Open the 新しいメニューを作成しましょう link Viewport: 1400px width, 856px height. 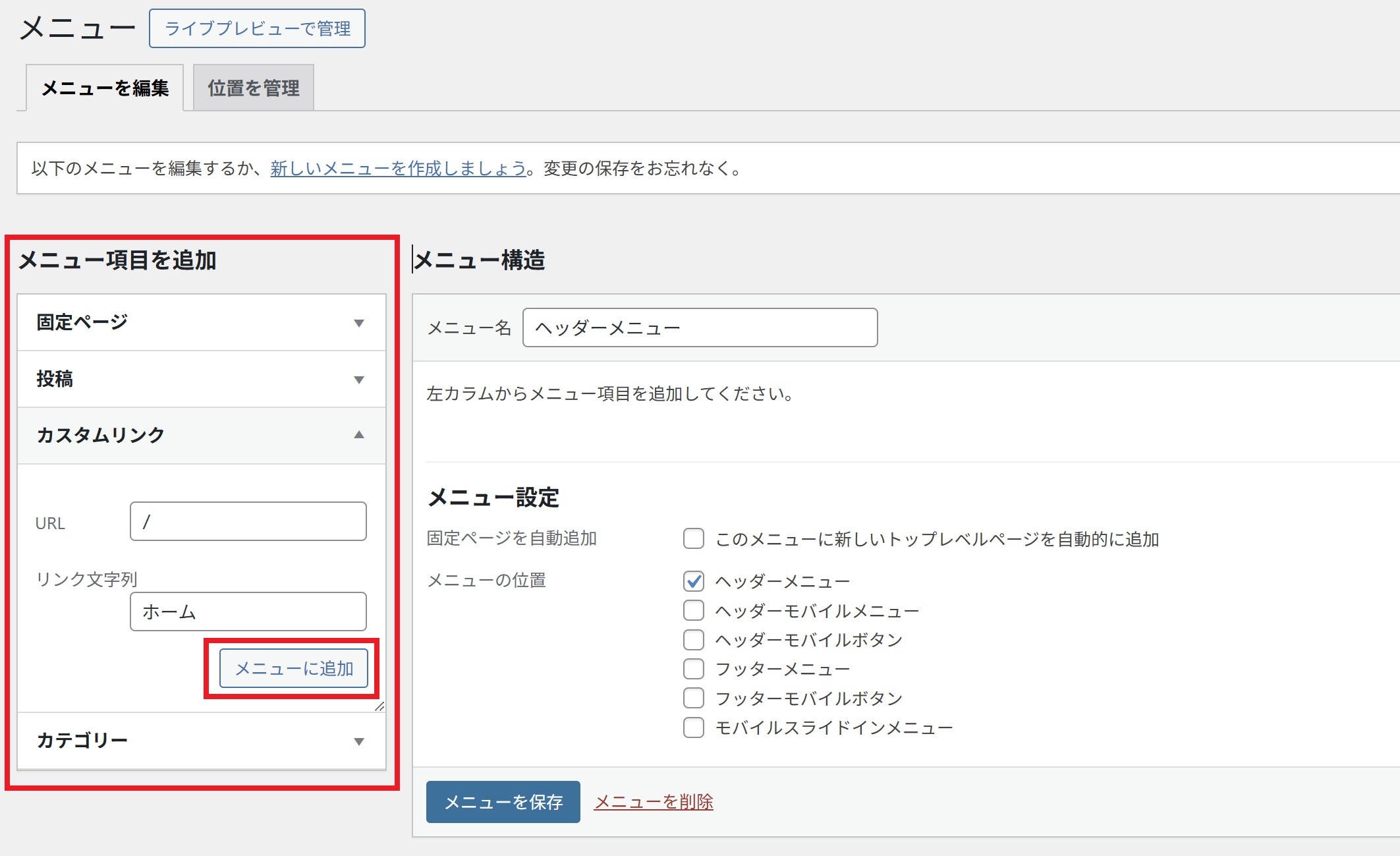pyautogui.click(x=398, y=169)
